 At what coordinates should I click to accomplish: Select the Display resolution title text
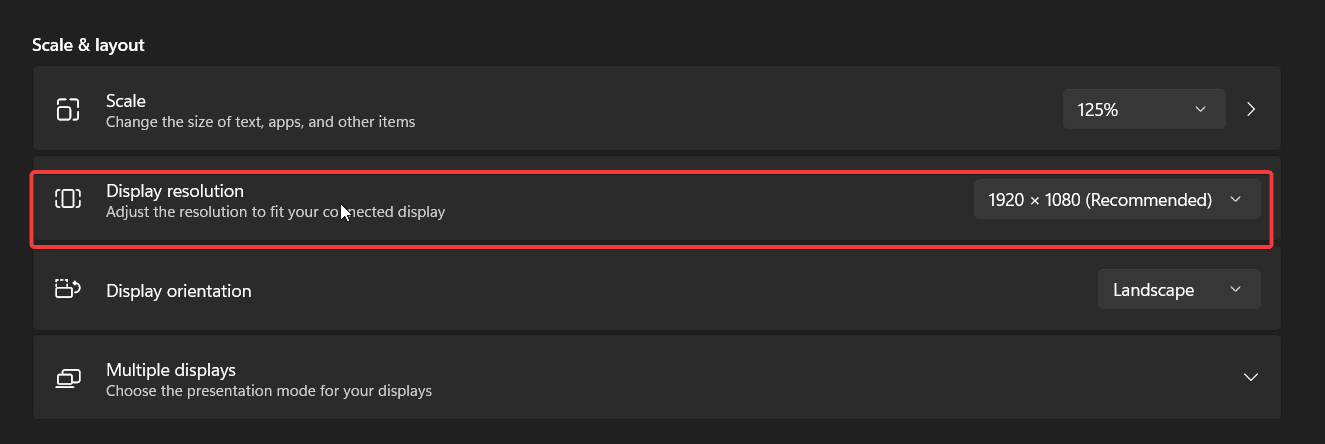(x=175, y=190)
